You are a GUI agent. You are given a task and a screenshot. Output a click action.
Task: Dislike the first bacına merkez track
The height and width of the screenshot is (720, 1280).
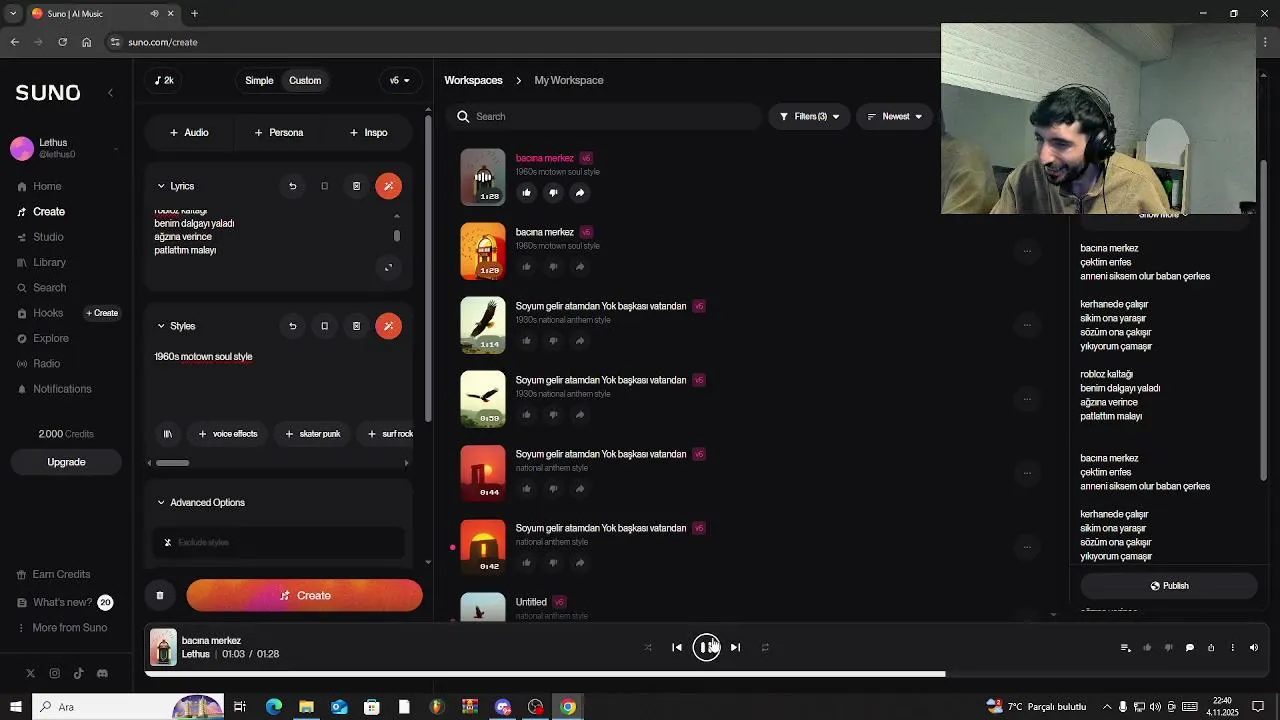click(553, 193)
